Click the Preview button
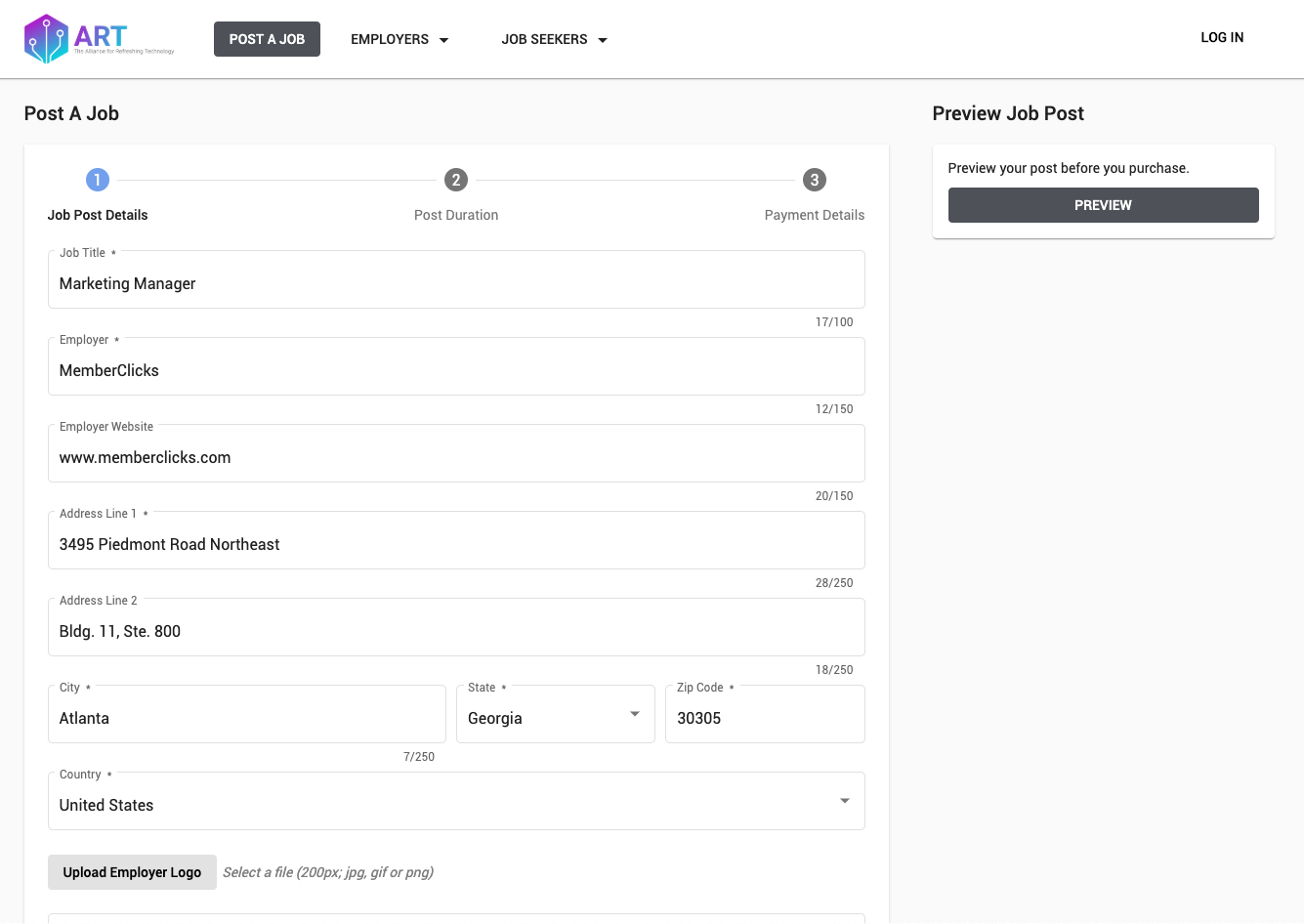This screenshot has height=924, width=1304. coord(1103,205)
